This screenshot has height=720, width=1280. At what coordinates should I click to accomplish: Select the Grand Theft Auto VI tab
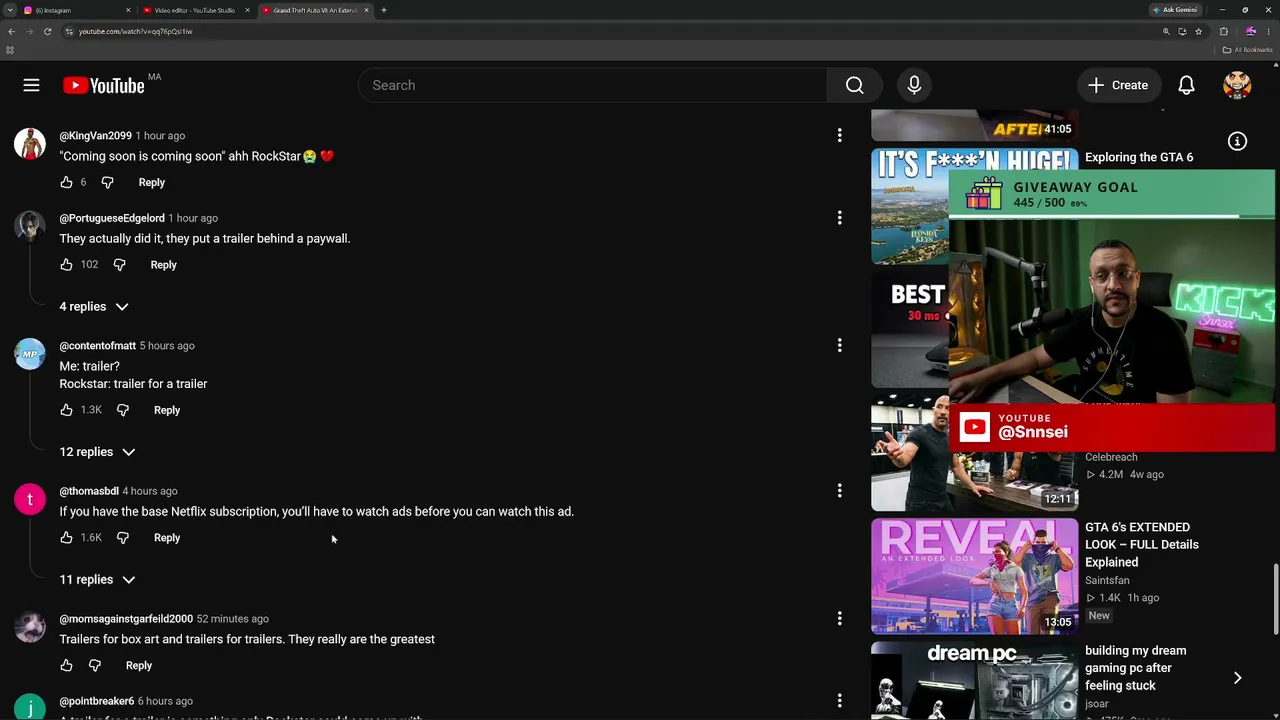point(315,10)
